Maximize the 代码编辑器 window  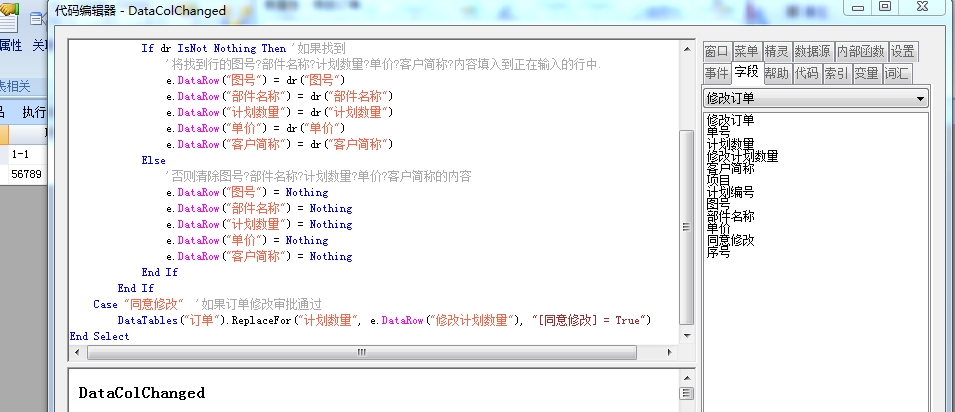(x=885, y=7)
